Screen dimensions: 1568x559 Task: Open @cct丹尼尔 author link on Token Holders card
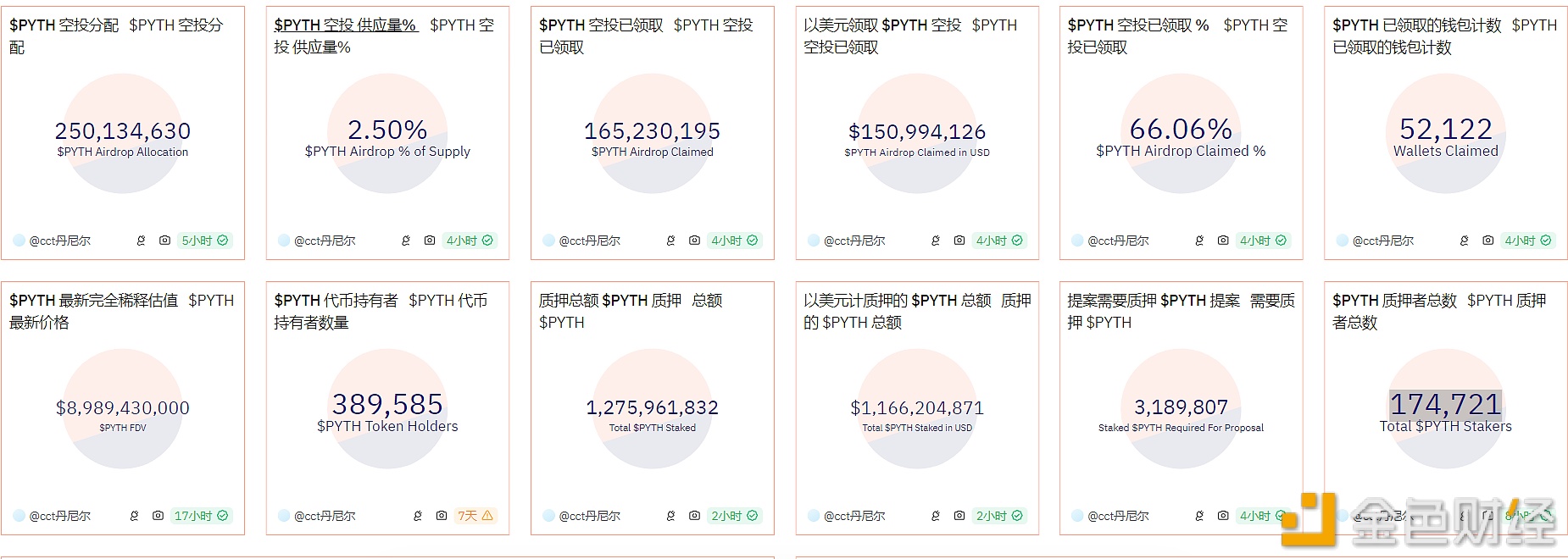tap(325, 516)
